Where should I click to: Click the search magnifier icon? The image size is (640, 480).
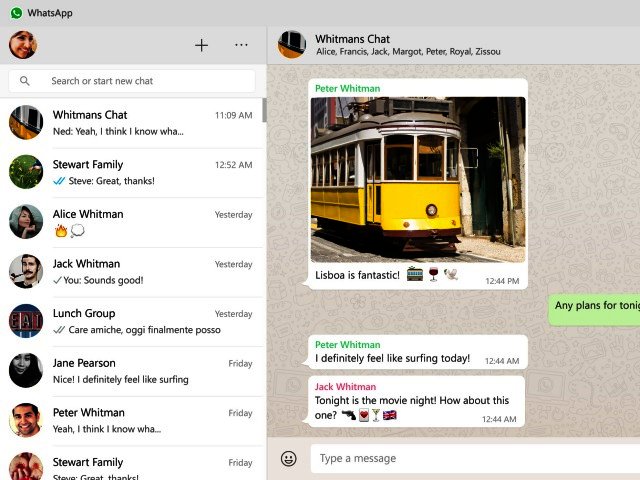tap(25, 81)
